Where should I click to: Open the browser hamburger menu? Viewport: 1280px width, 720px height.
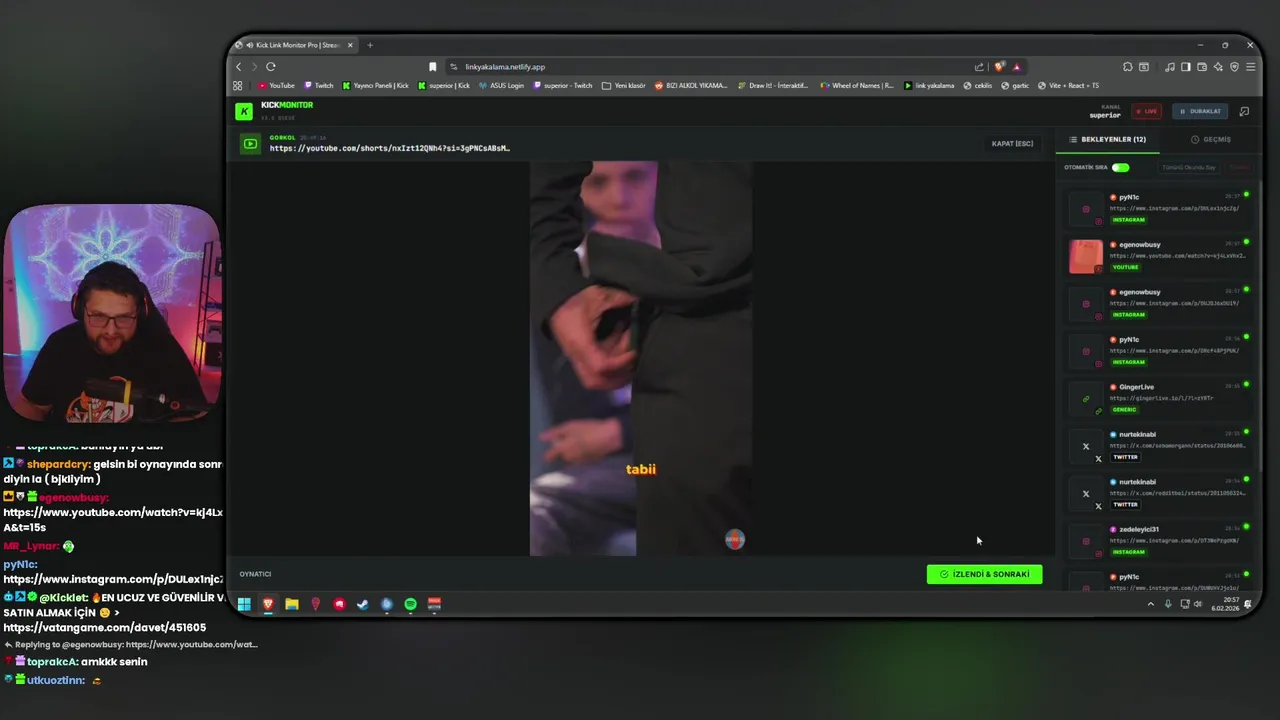pos(1250,67)
